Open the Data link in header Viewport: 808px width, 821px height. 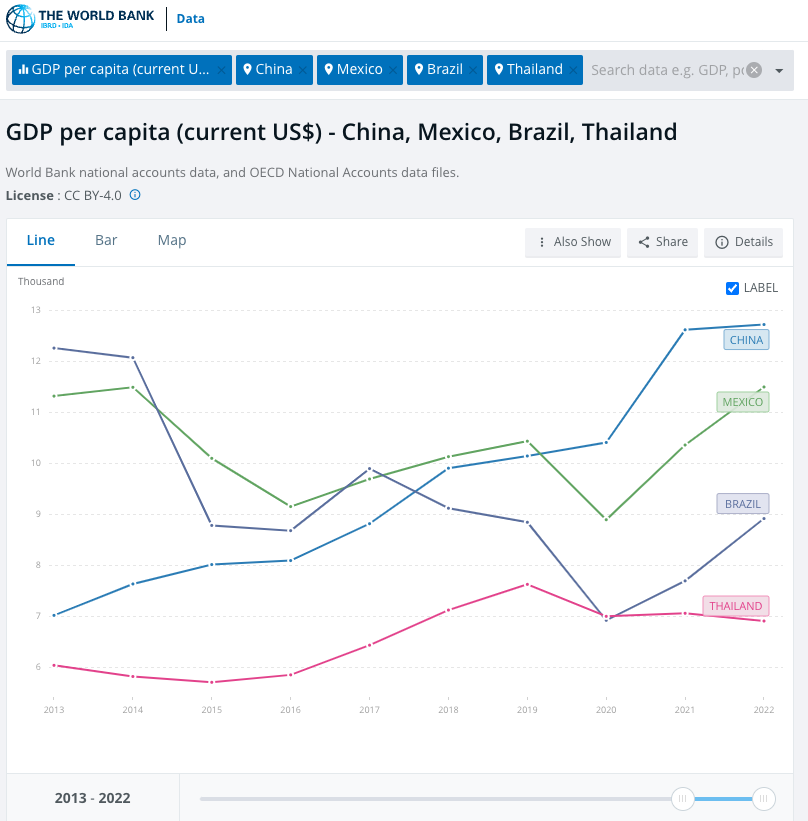tap(191, 19)
